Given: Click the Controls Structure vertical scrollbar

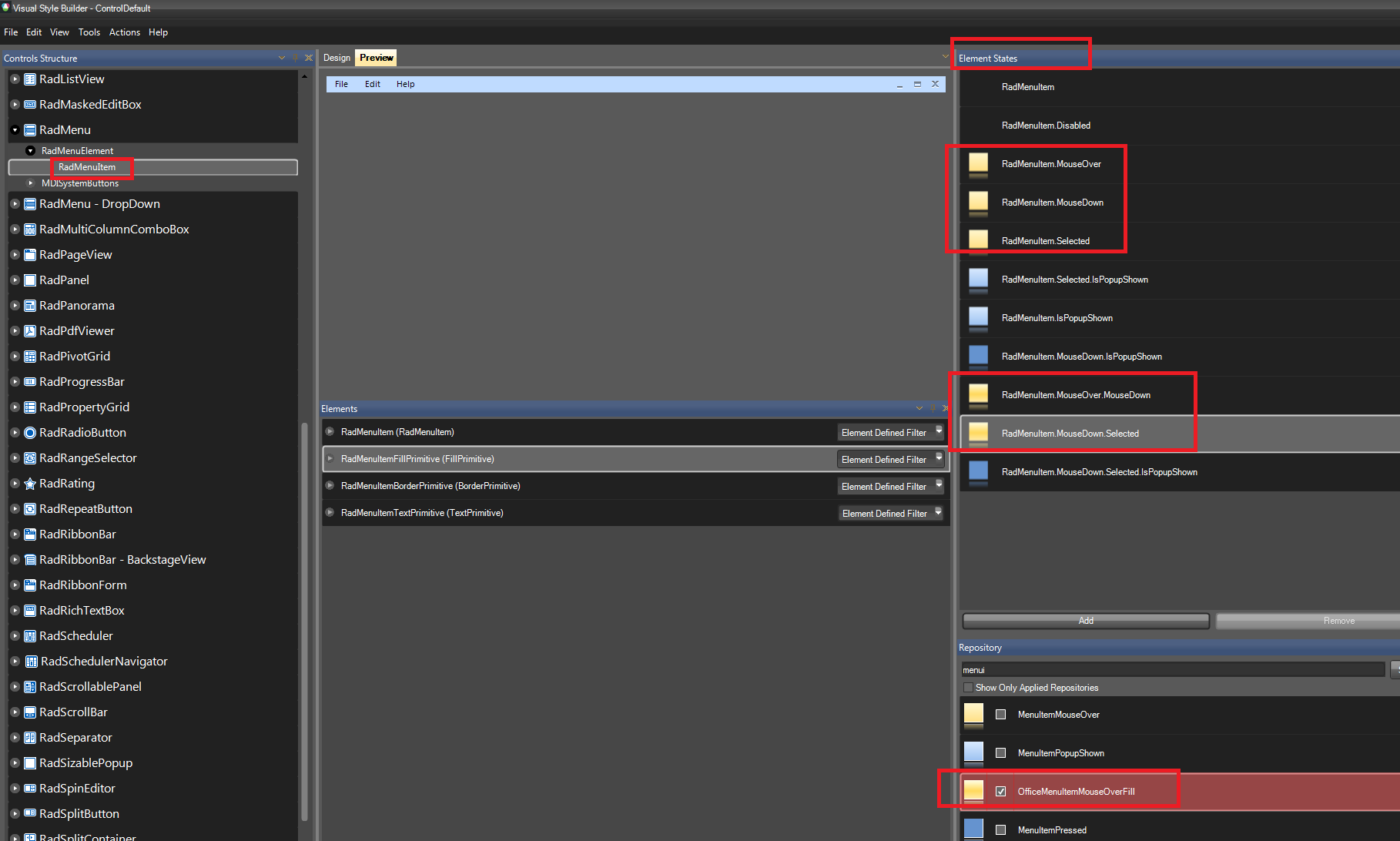Looking at the screenshot, I should 304,620.
